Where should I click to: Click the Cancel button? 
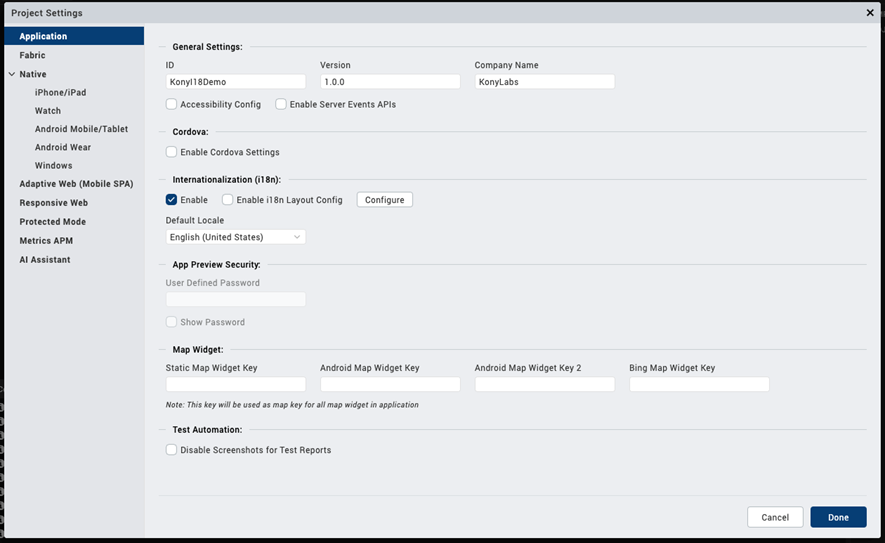[775, 517]
